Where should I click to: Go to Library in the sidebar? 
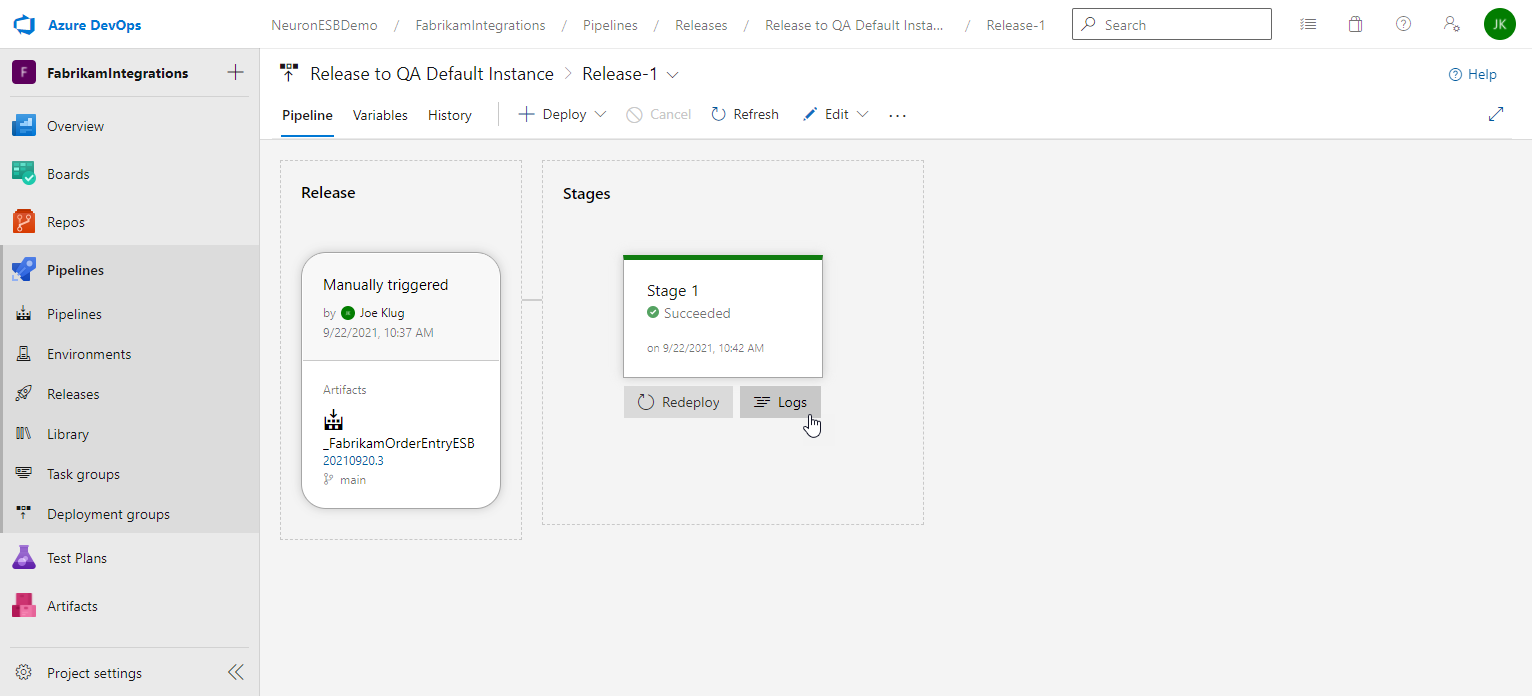(x=130, y=434)
